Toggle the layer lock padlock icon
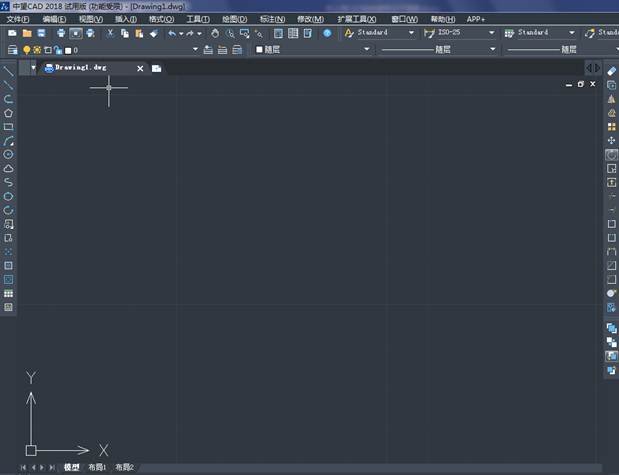 pyautogui.click(x=57, y=49)
